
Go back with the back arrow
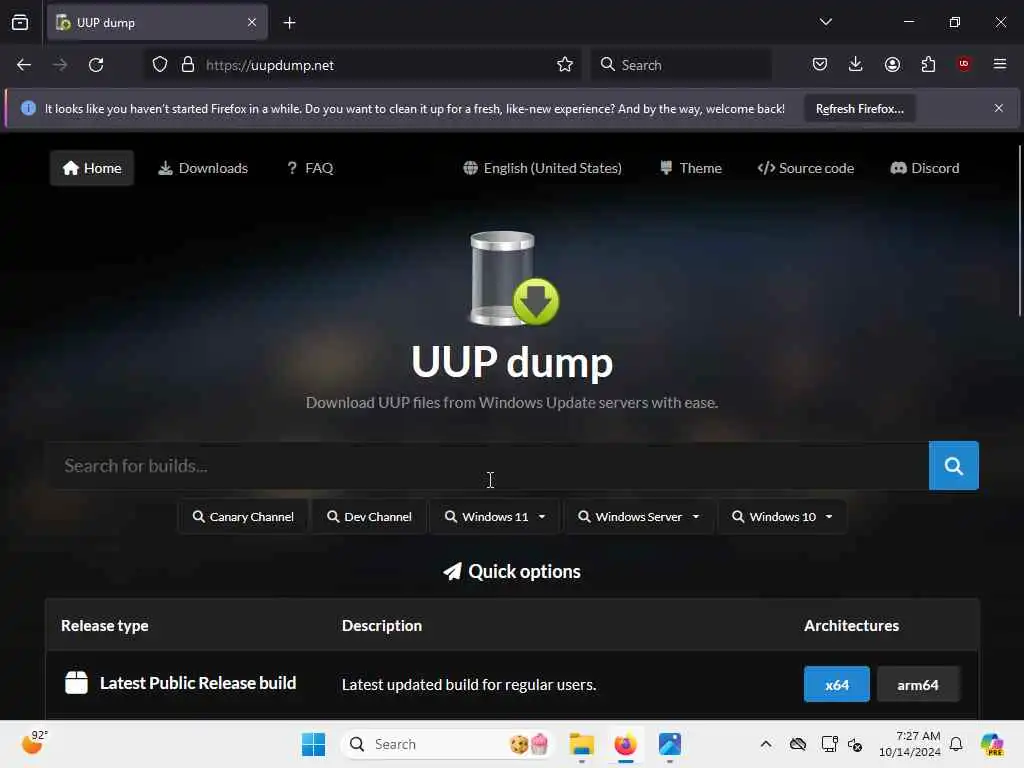tap(24, 65)
